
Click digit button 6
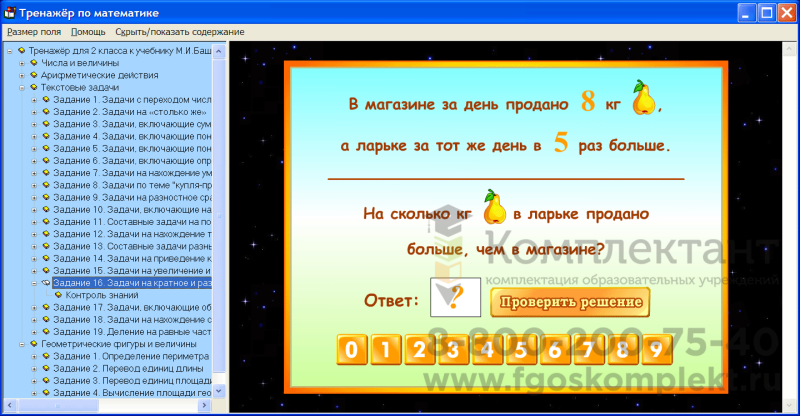[555, 350]
